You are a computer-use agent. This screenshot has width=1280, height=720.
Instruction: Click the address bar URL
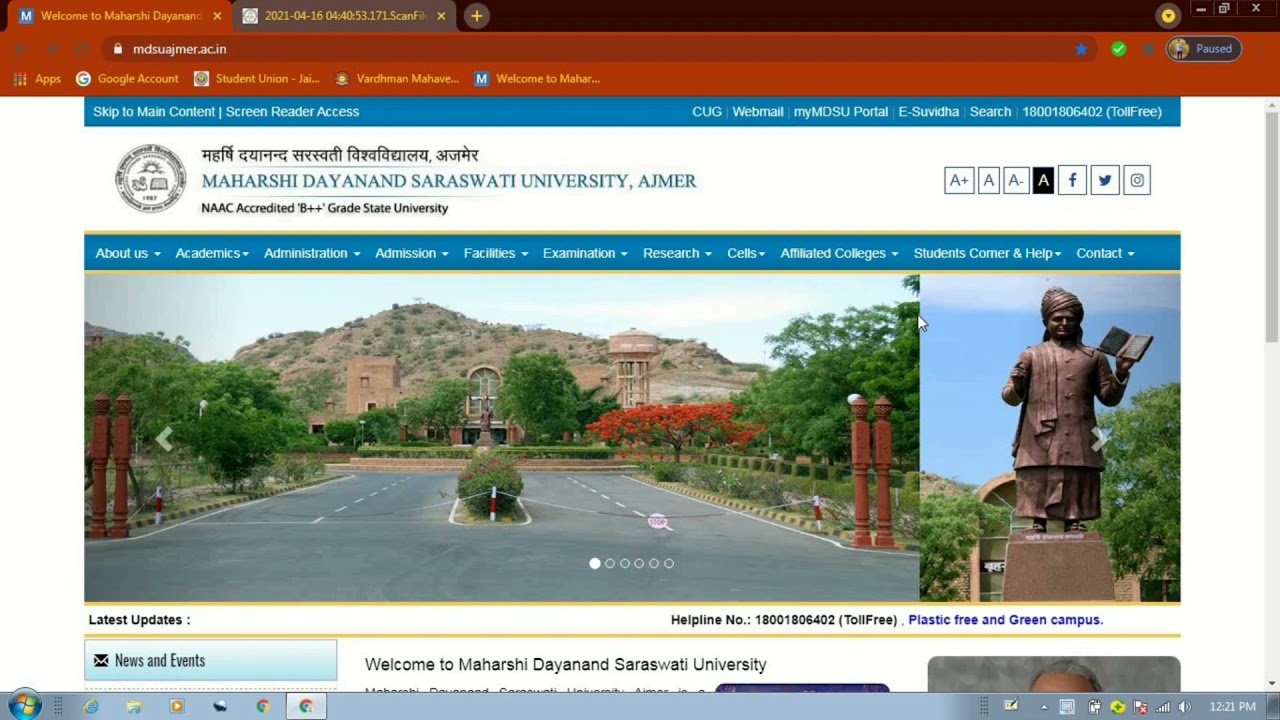point(180,49)
